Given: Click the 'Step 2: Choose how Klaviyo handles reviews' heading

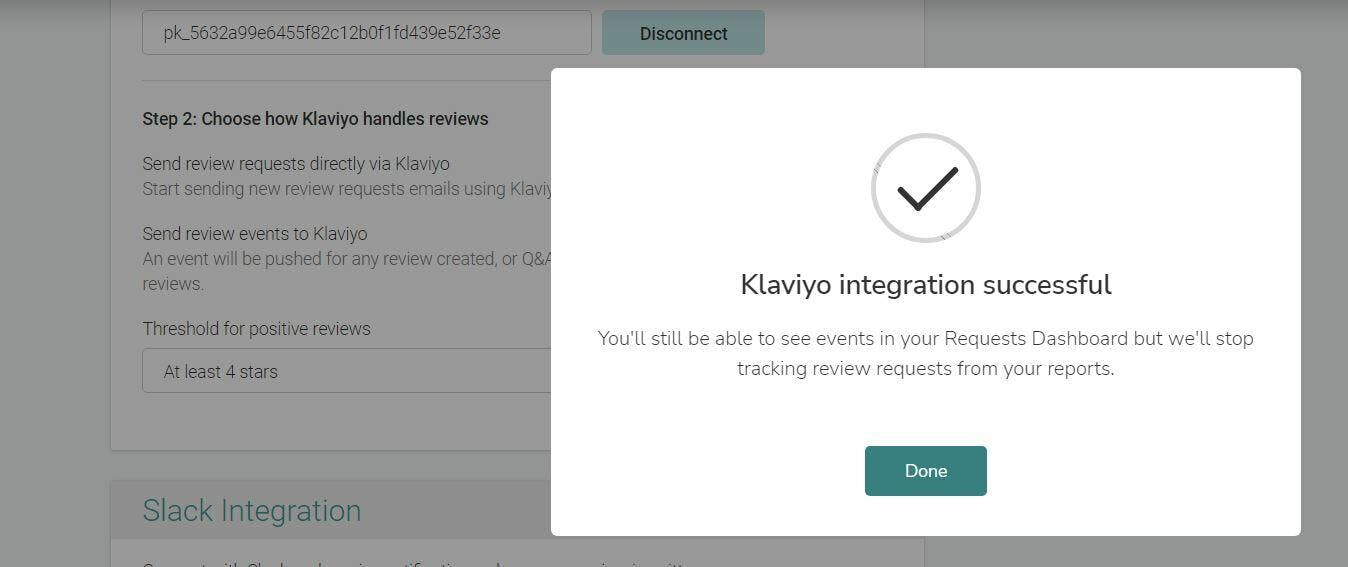Looking at the screenshot, I should pyautogui.click(x=315, y=119).
